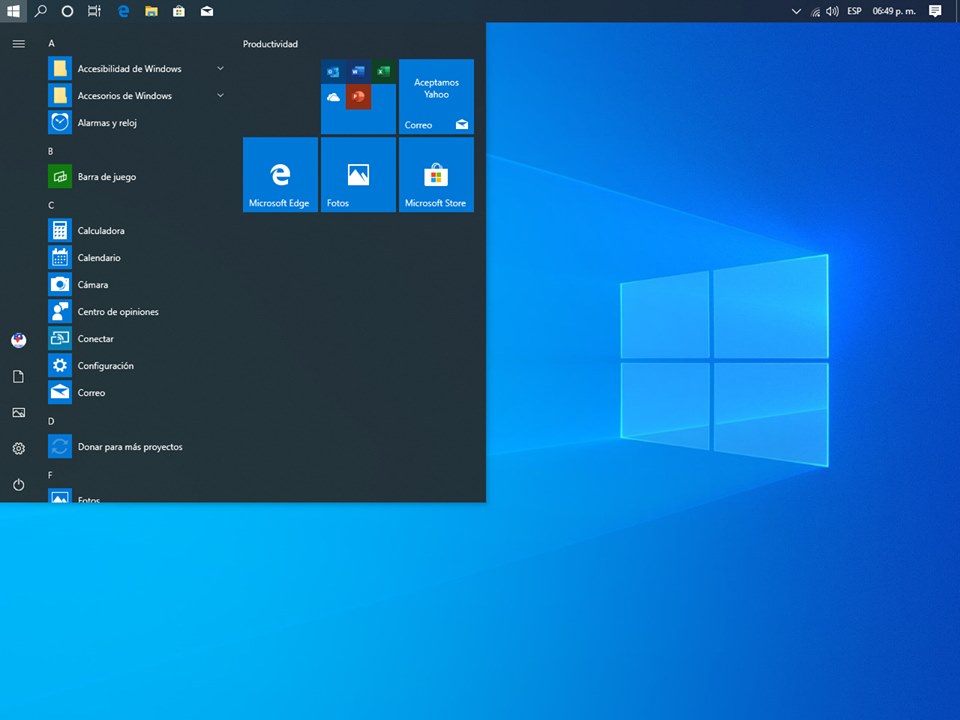The height and width of the screenshot is (720, 960).
Task: Show hidden system tray icons
Action: [796, 11]
